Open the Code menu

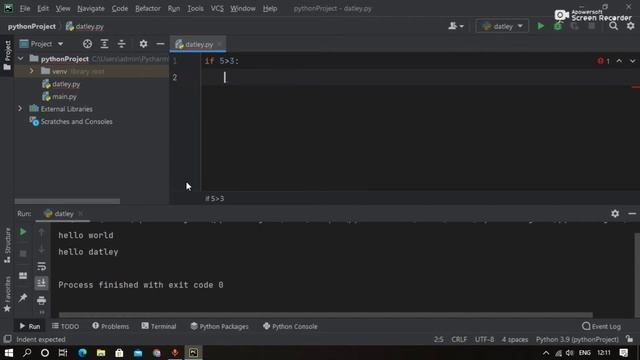click(120, 8)
